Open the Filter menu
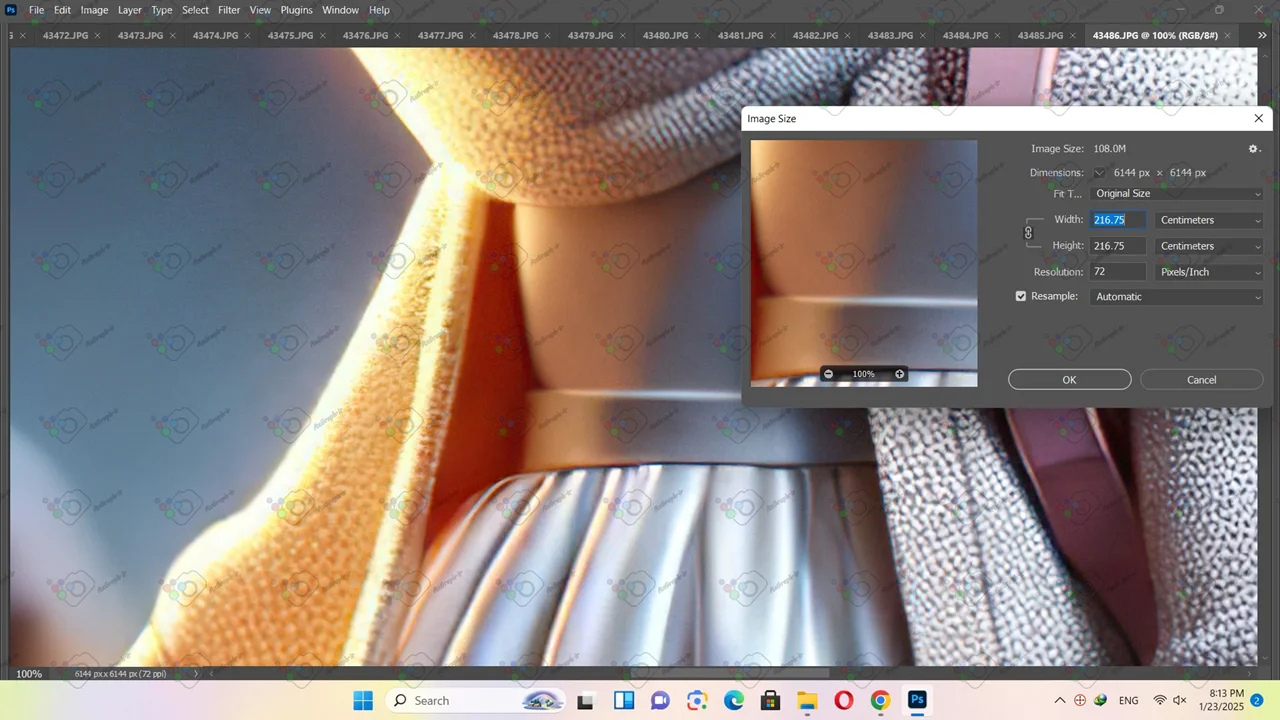Image resolution: width=1280 pixels, height=720 pixels. coord(229,10)
